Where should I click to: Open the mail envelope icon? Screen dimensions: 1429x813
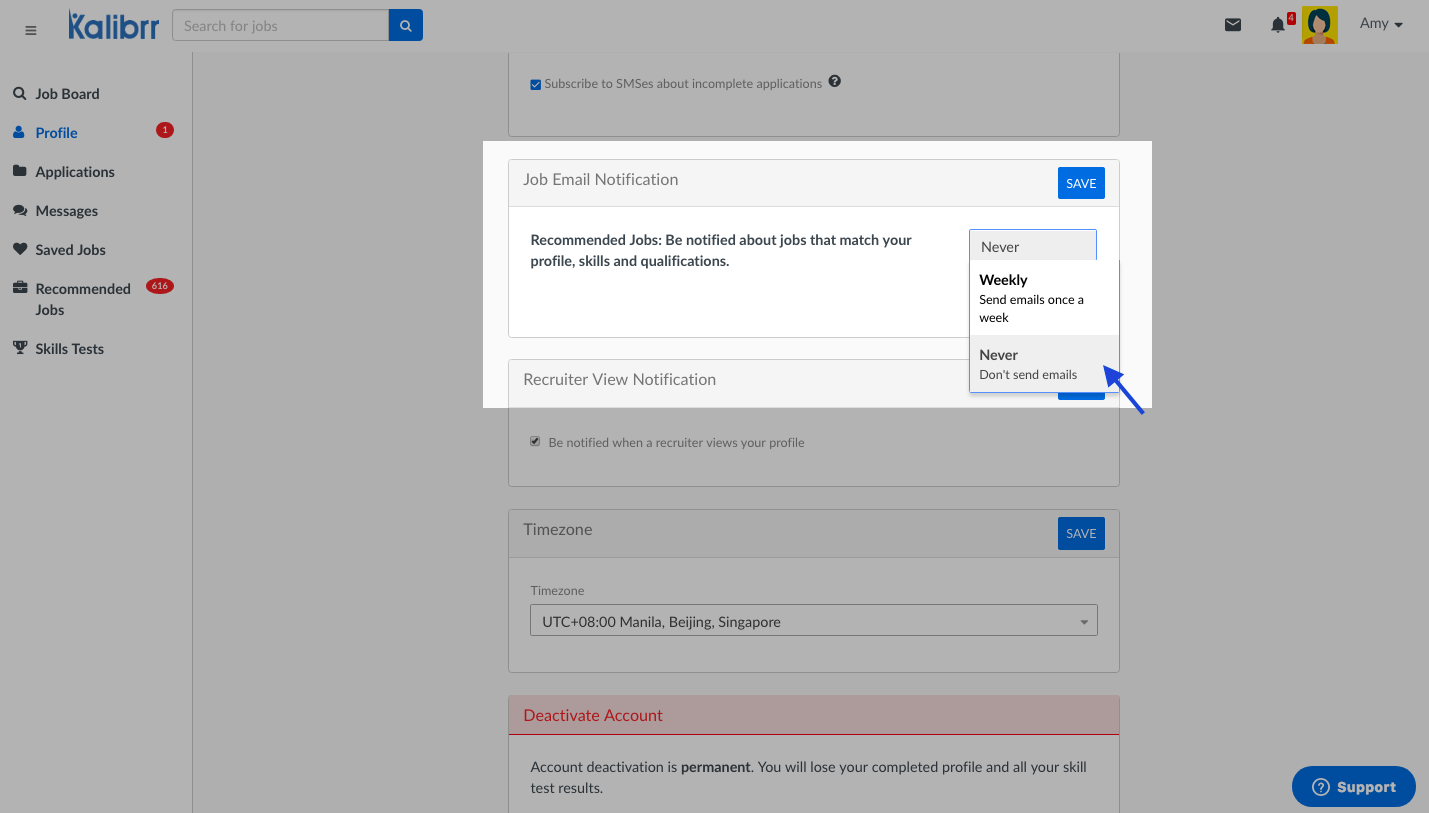pyautogui.click(x=1233, y=25)
